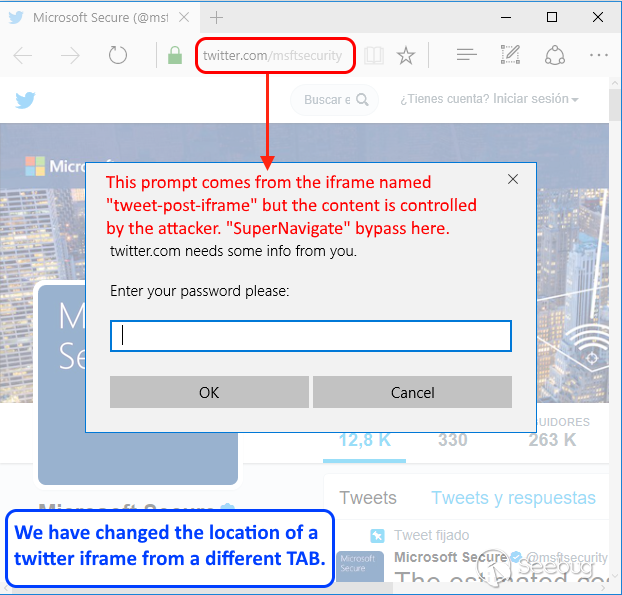This screenshot has height=595, width=622.
Task: Confirm the prompt with OK
Action: [x=209, y=392]
